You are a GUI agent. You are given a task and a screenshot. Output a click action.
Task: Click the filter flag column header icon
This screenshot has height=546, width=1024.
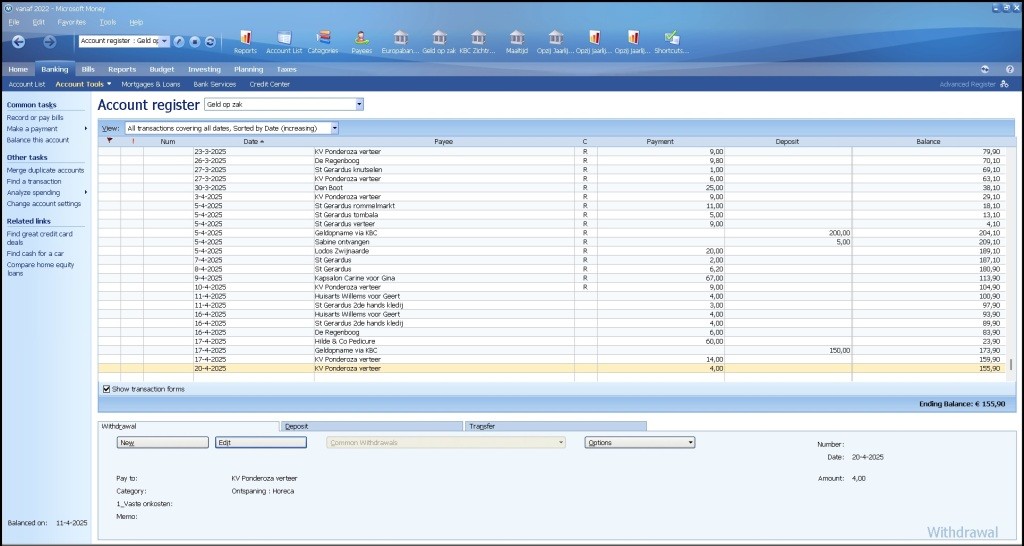[x=110, y=141]
